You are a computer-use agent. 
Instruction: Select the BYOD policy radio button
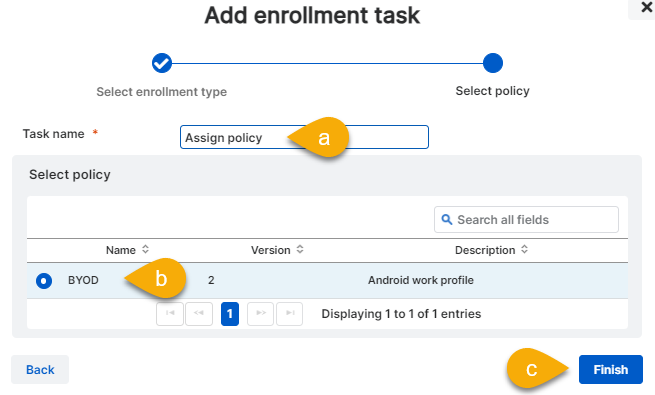(44, 281)
